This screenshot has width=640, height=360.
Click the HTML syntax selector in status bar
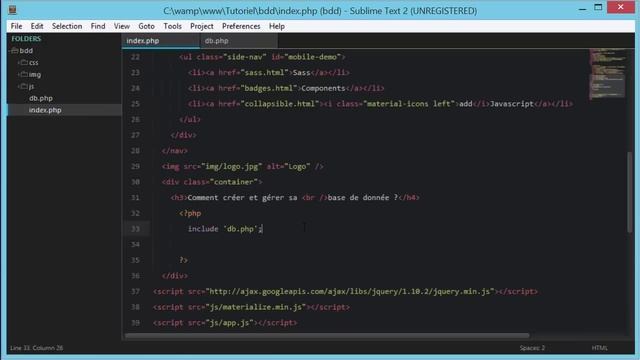tap(600, 348)
